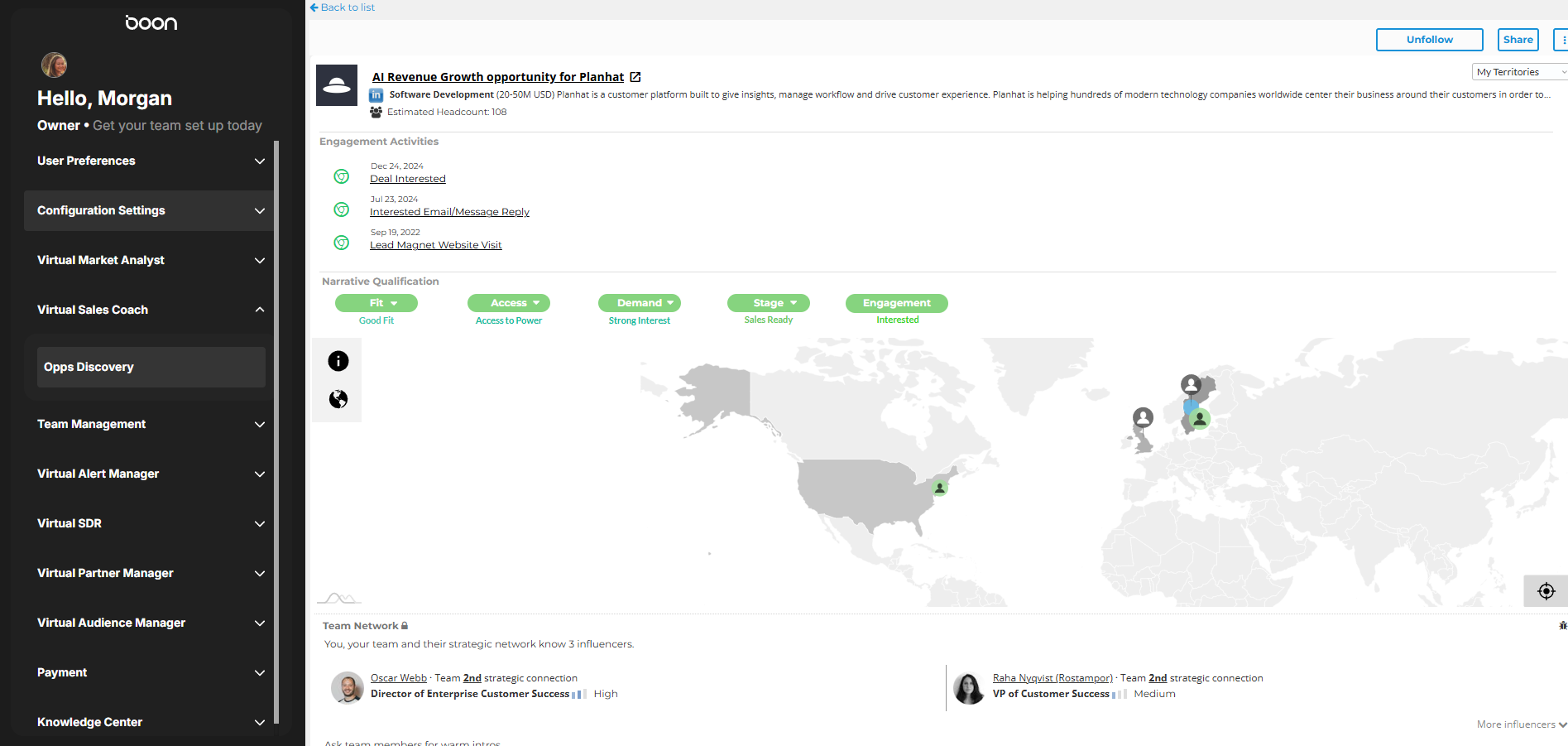The width and height of the screenshot is (1568, 746).
Task: Click Raha Nyqvist's profile photo
Action: [x=969, y=687]
